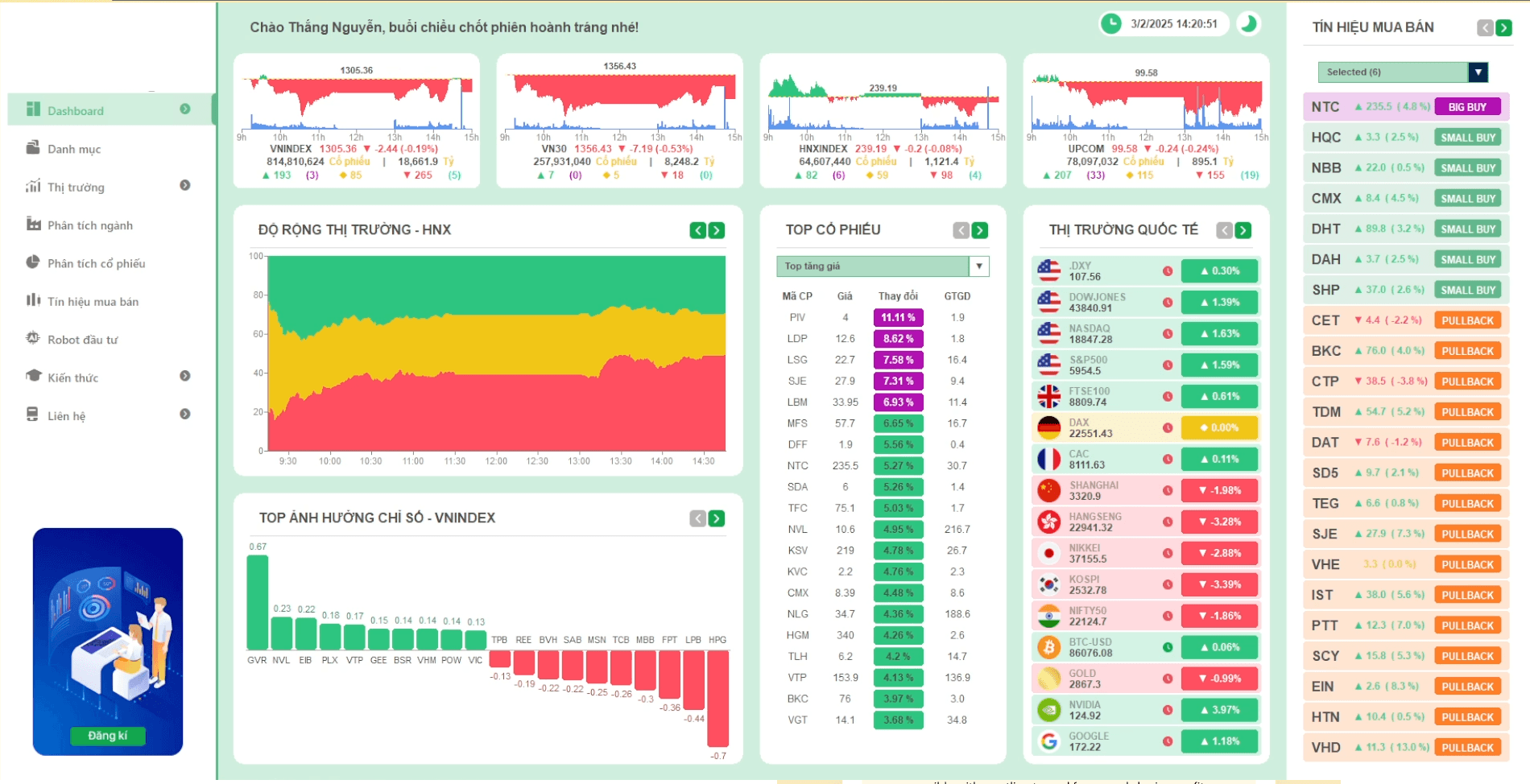Open Danh mục sidebar item
This screenshot has height=784, width=1530.
pyautogui.click(x=74, y=149)
